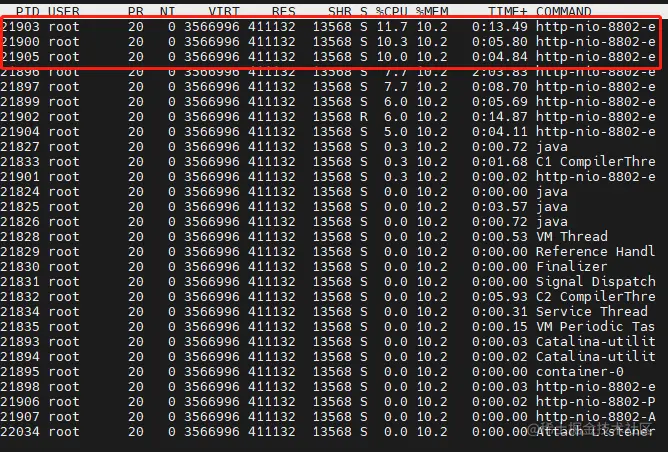Viewport: 668px width, 452px height.
Task: Click the 0:14.87 time value
Action: (x=500, y=117)
